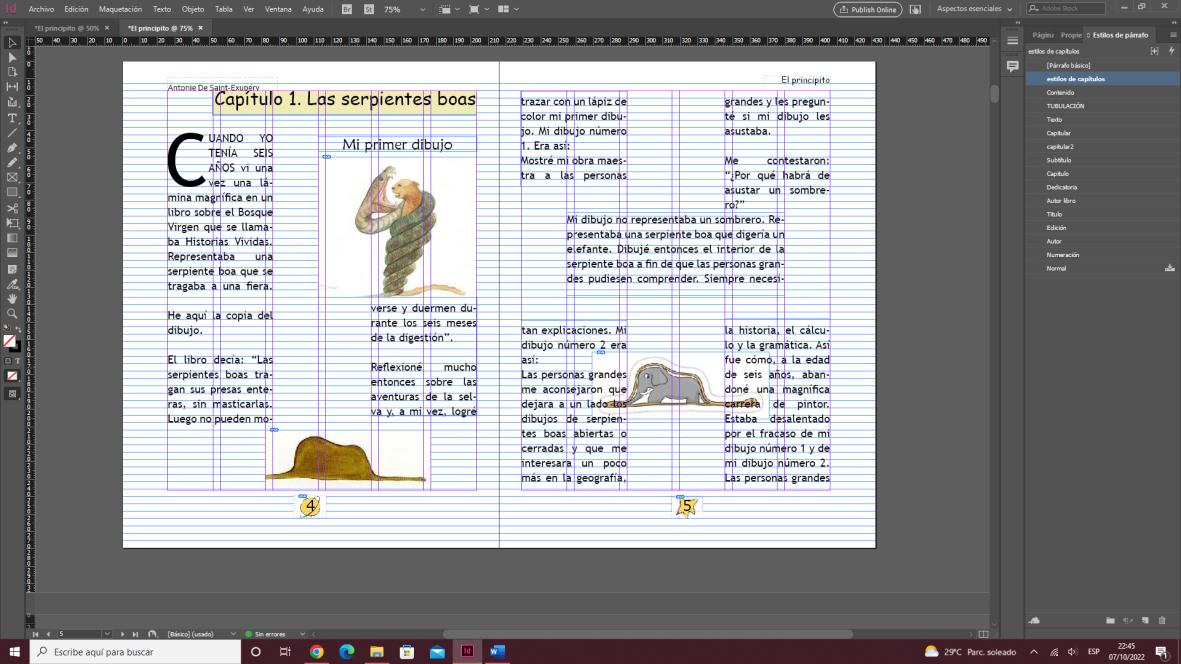1181x664 pixels.
Task: Open the Archivo menu
Action: (x=41, y=9)
